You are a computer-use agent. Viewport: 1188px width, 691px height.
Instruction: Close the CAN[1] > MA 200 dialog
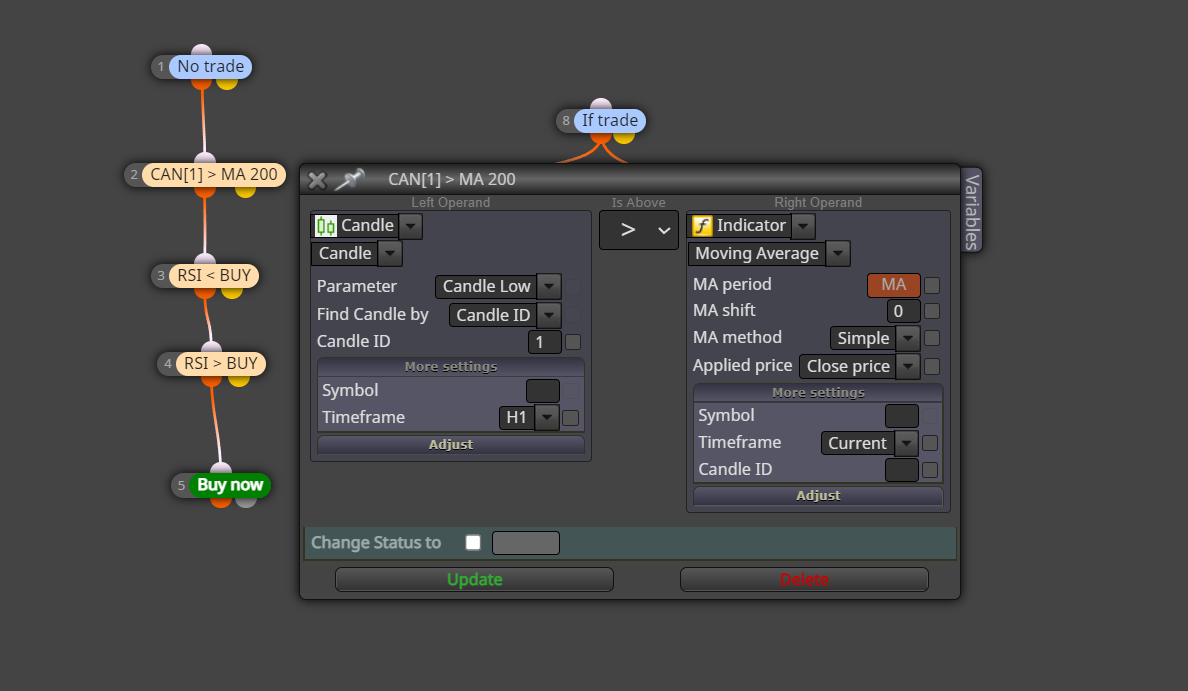pyautogui.click(x=317, y=180)
